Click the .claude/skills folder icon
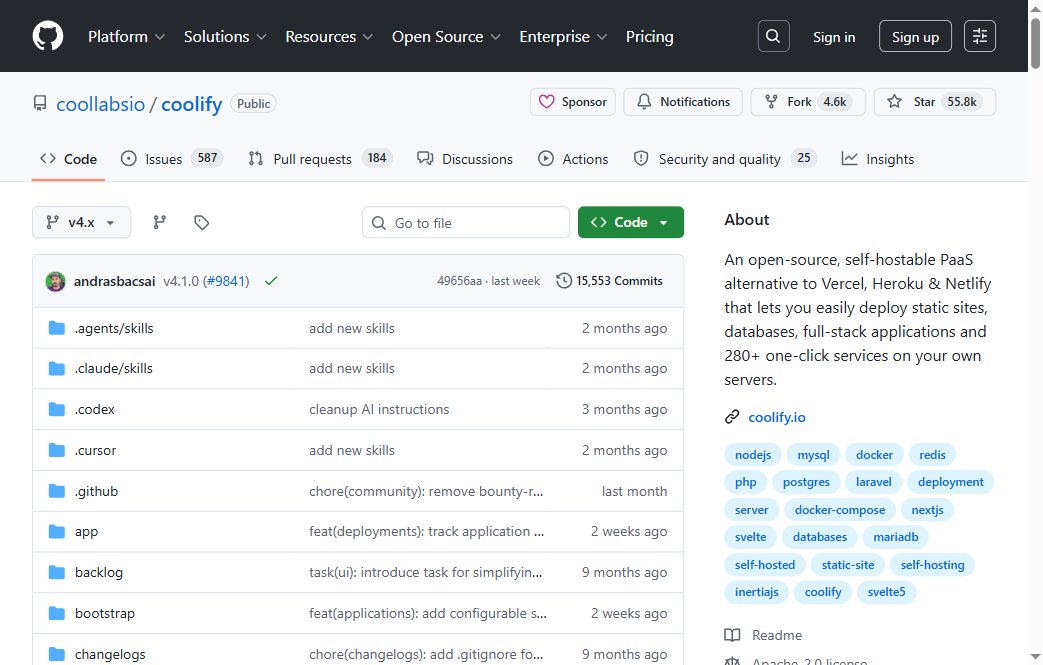This screenshot has width=1043, height=665. tap(57, 368)
